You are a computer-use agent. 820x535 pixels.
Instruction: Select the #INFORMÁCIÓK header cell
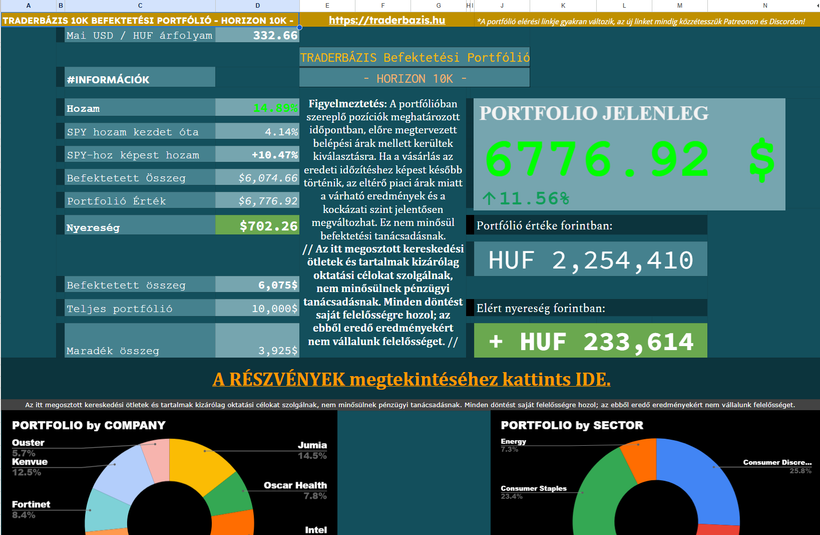click(140, 77)
